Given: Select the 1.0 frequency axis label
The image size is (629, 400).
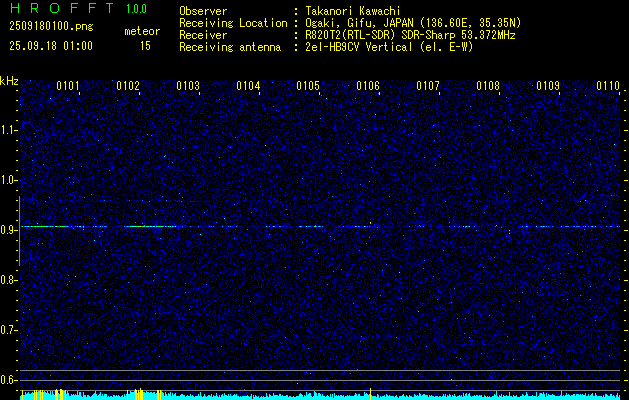Looking at the screenshot, I should click(7, 181).
